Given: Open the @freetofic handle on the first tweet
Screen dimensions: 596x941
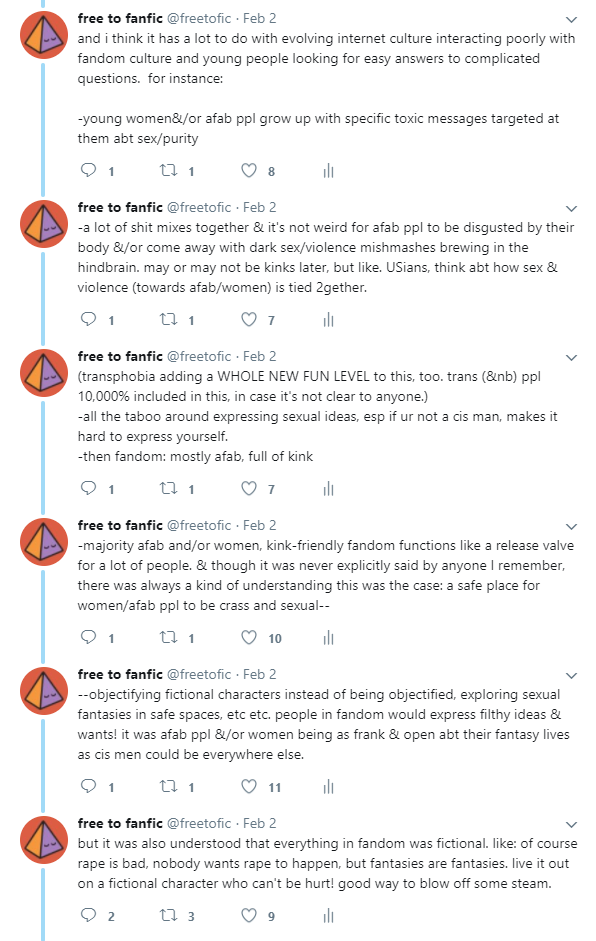Looking at the screenshot, I should (199, 19).
